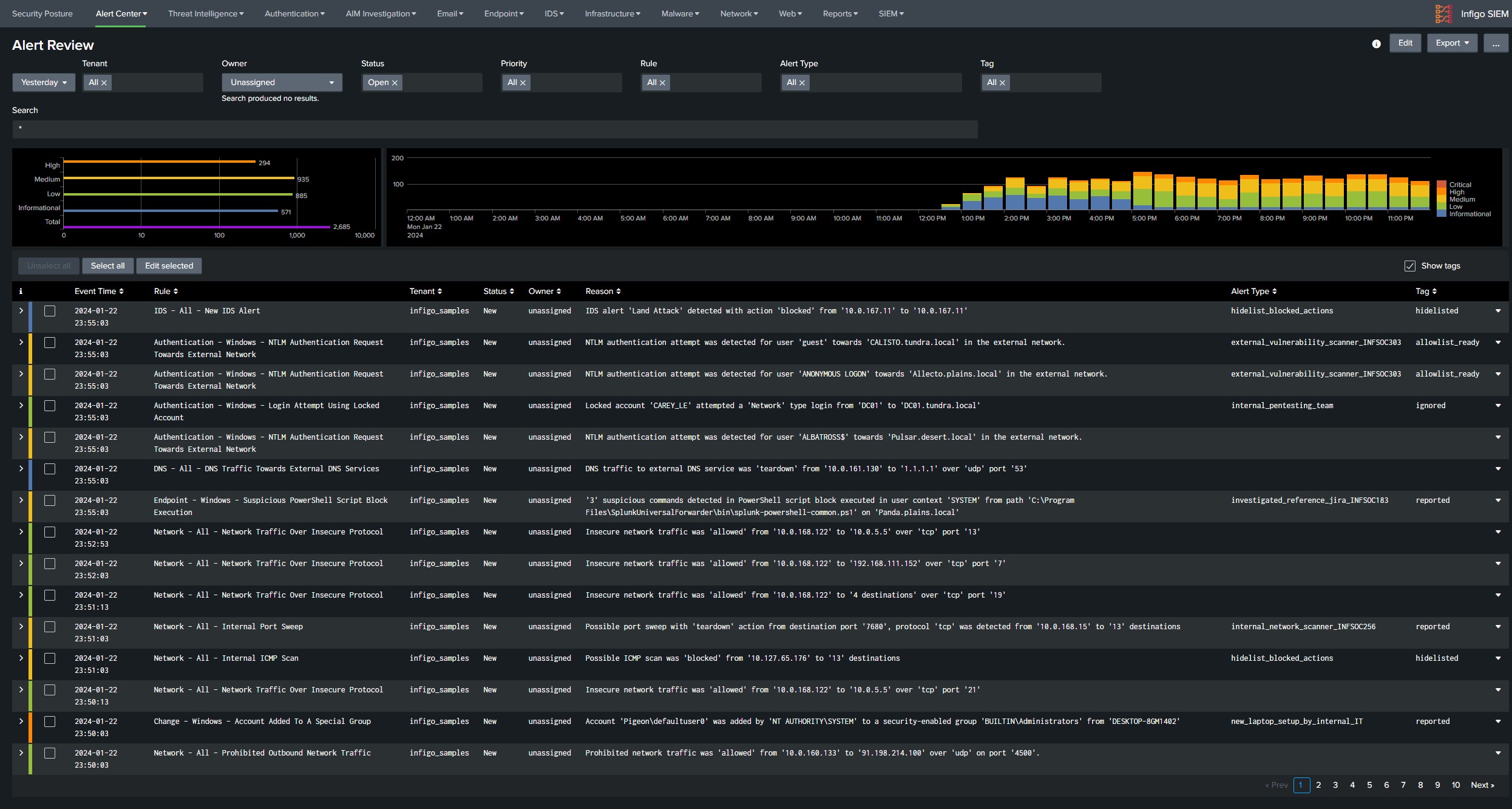The width and height of the screenshot is (1512, 809).
Task: Open the Export dropdown
Action: (x=1452, y=43)
